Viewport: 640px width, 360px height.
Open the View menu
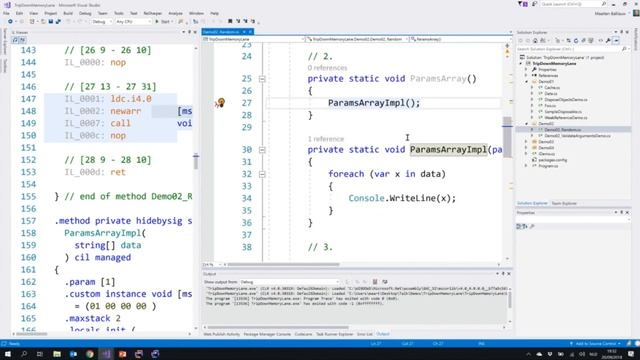click(33, 13)
